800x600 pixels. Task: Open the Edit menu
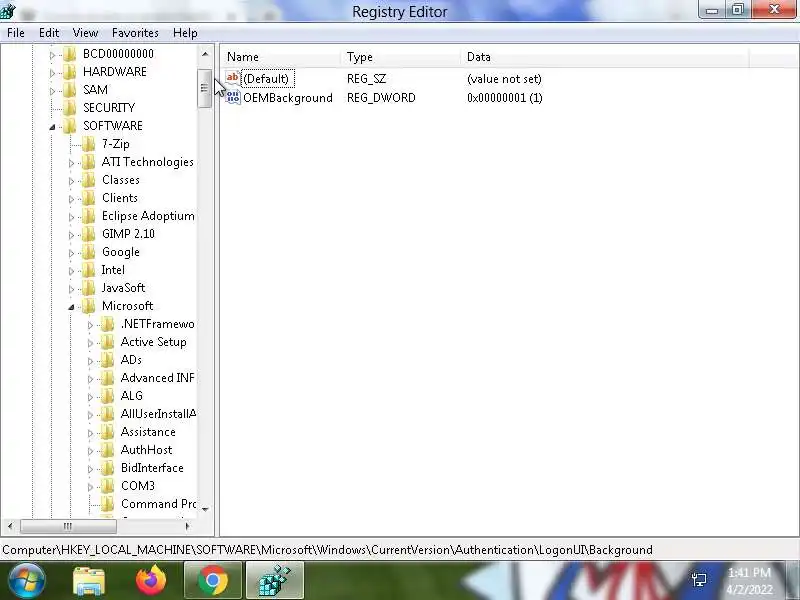[x=49, y=33]
